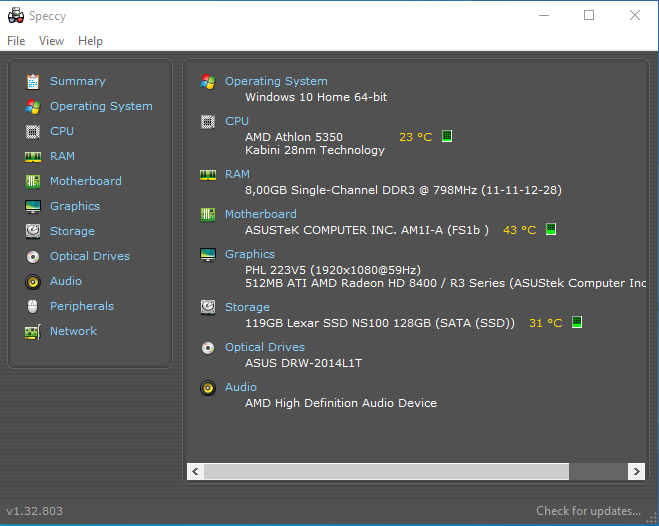Click the green storage temperature indicator icon

tap(577, 322)
